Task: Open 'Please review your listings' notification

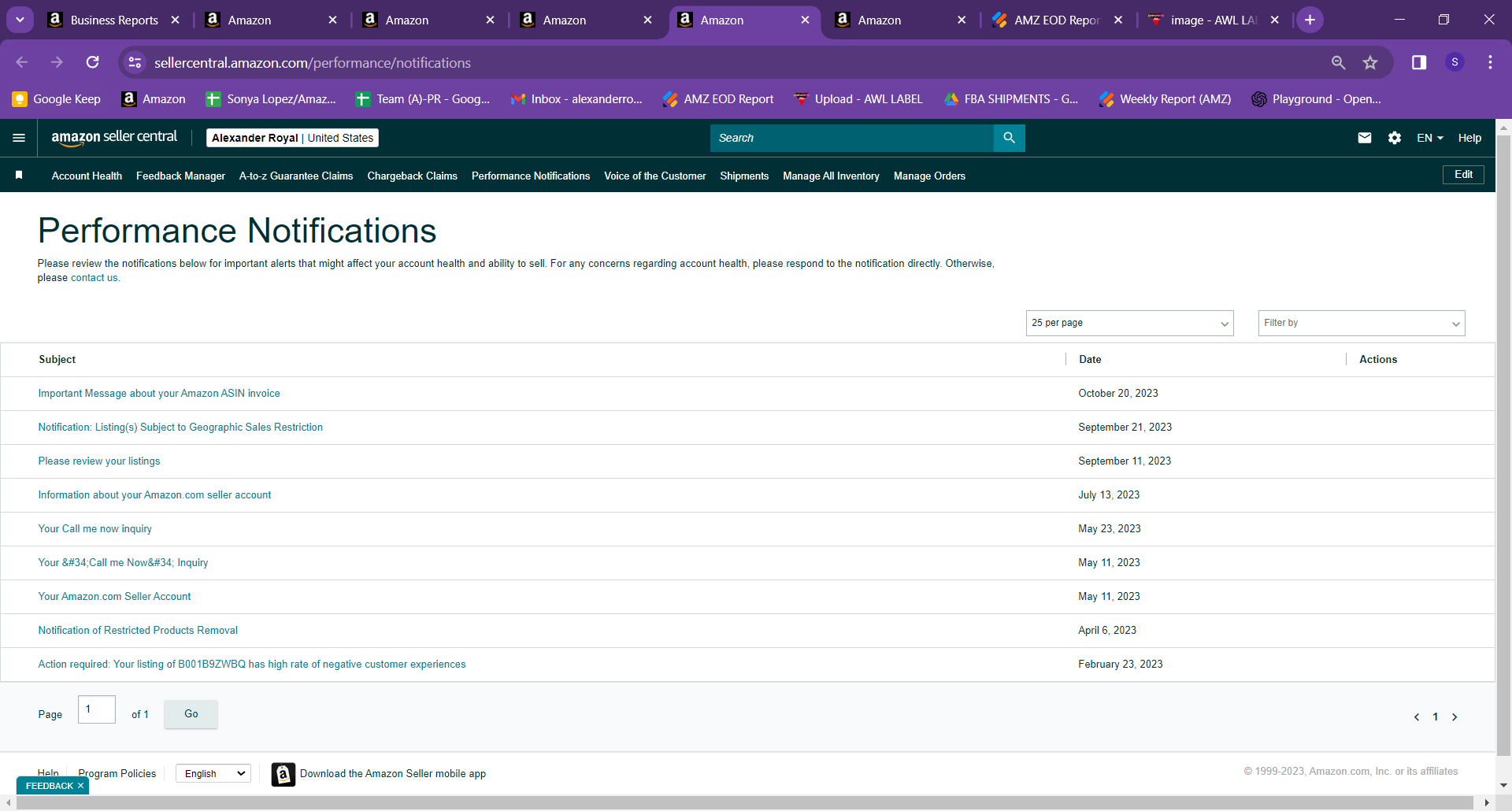Action: [99, 461]
